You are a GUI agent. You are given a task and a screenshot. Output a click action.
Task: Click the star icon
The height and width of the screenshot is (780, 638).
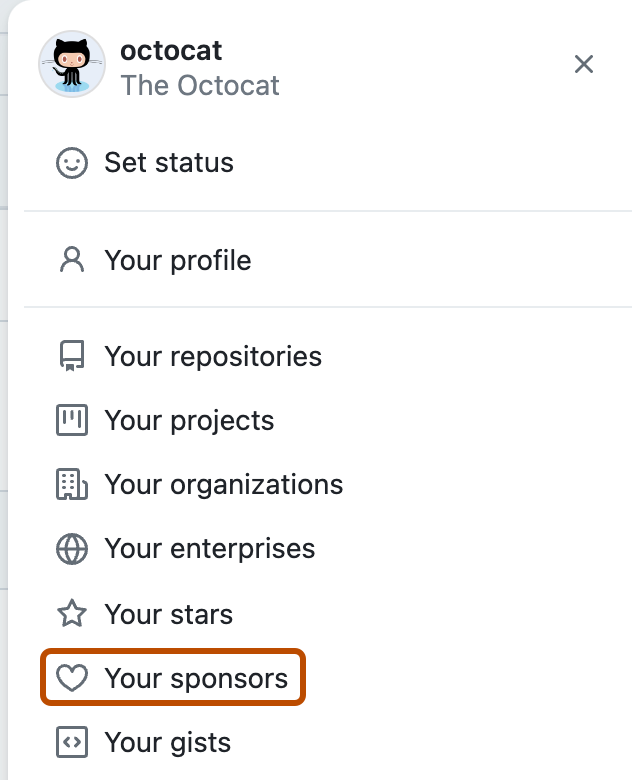pos(72,613)
